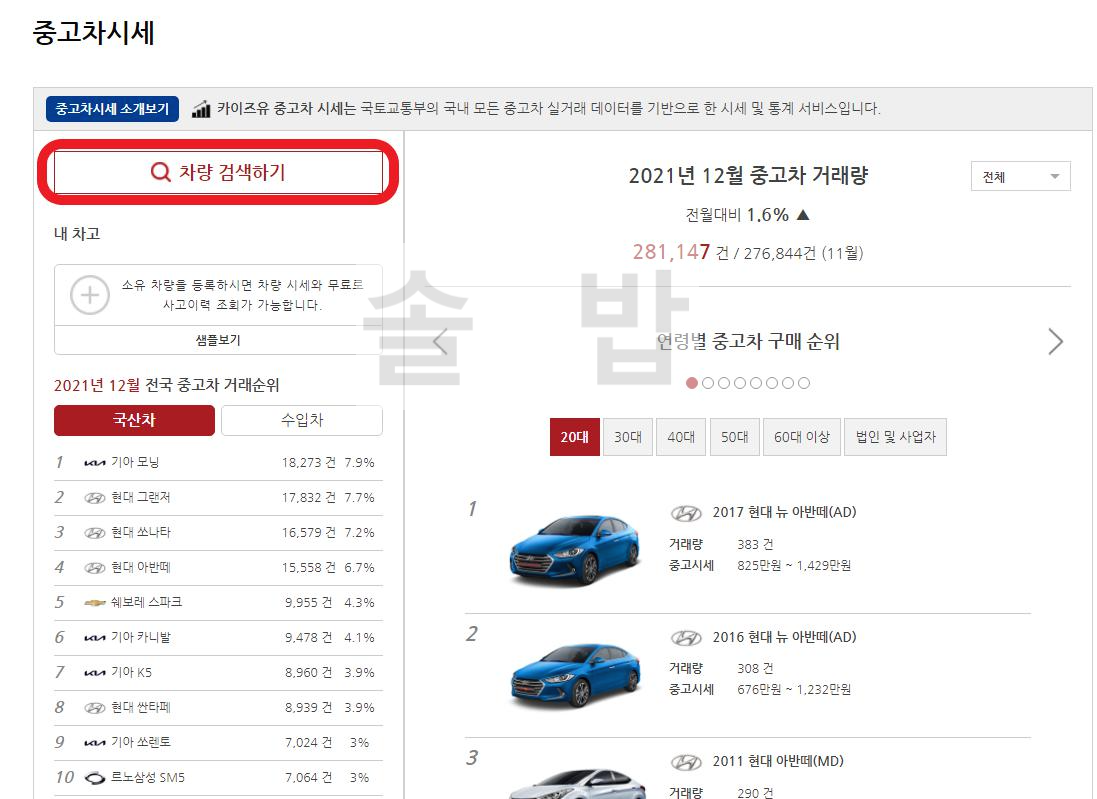Click the Hyundai logo next to 2017 아반떼
The width and height of the screenshot is (1097, 799).
(x=686, y=514)
